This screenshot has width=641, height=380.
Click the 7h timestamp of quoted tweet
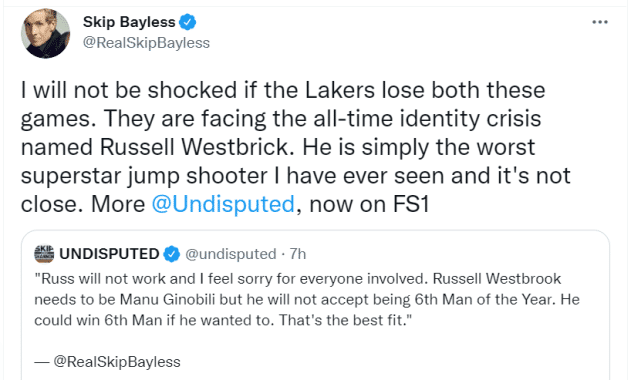coord(298,254)
